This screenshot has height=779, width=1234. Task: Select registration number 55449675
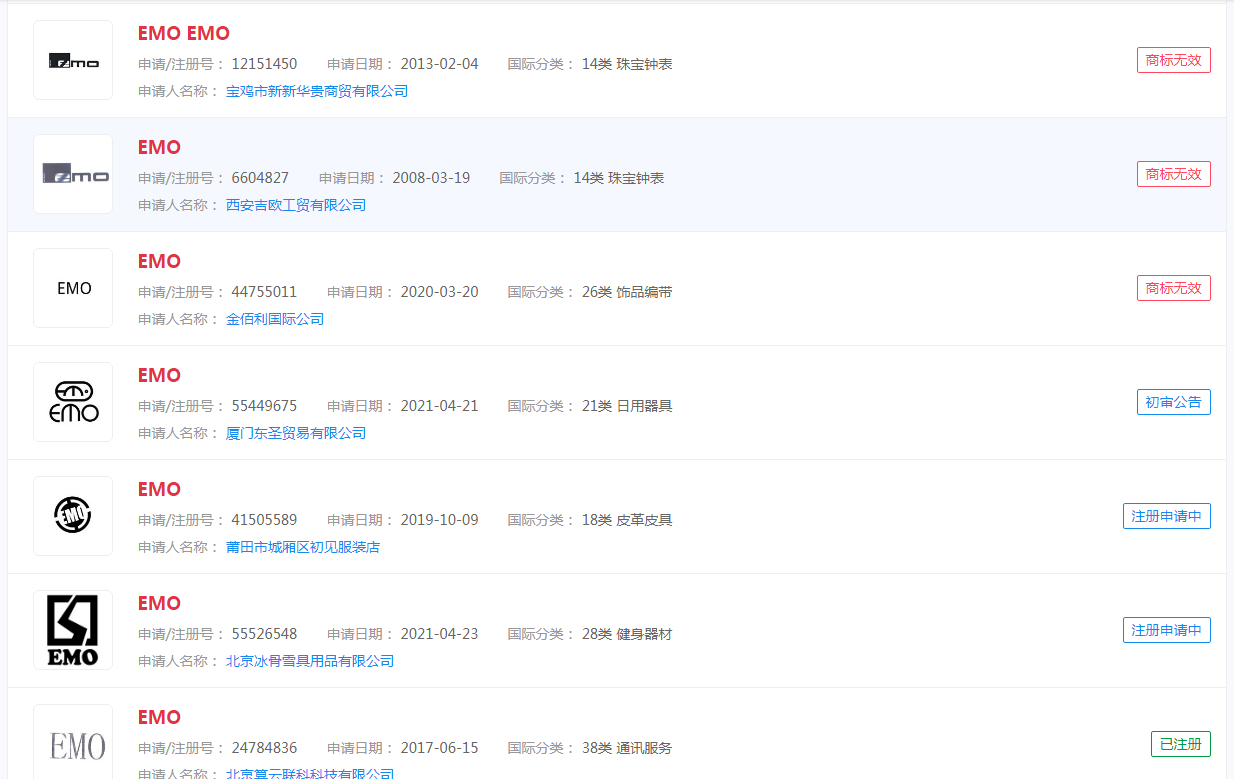(x=264, y=406)
